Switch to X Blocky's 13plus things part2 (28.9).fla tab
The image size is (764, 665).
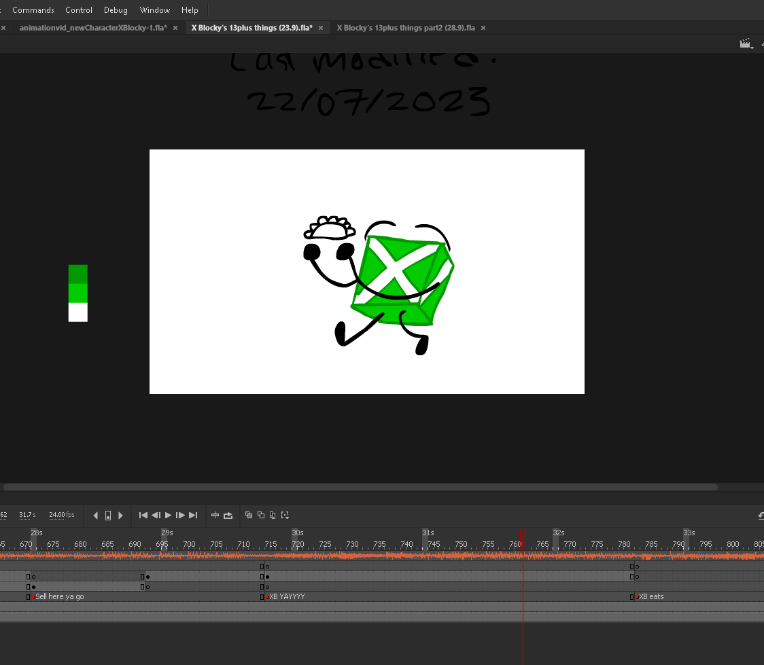[406, 28]
